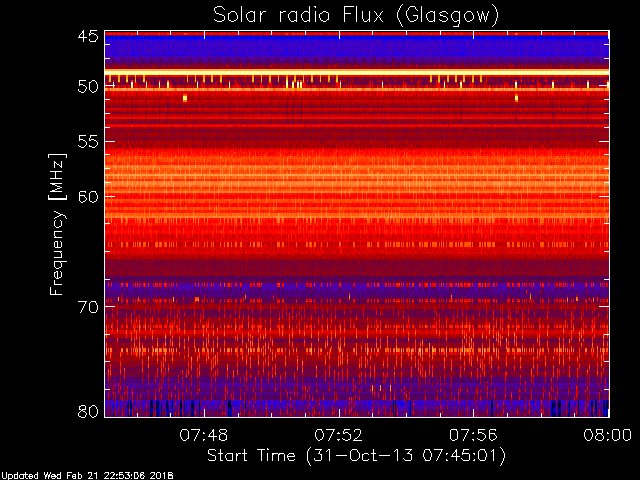Viewport: 640px width, 480px height.
Task: Click the 50 frequency tick label
Action: [x=87, y=87]
